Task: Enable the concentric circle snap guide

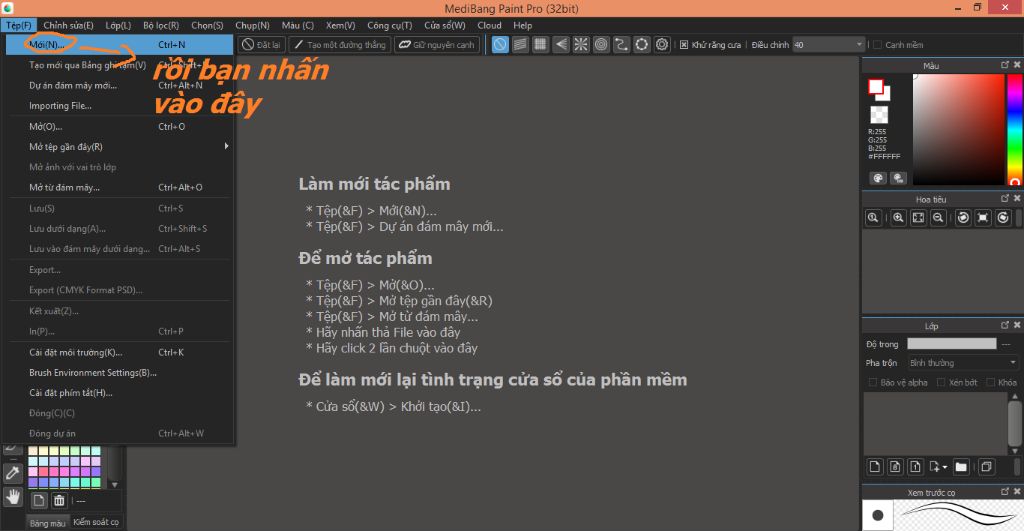Action: 601,44
